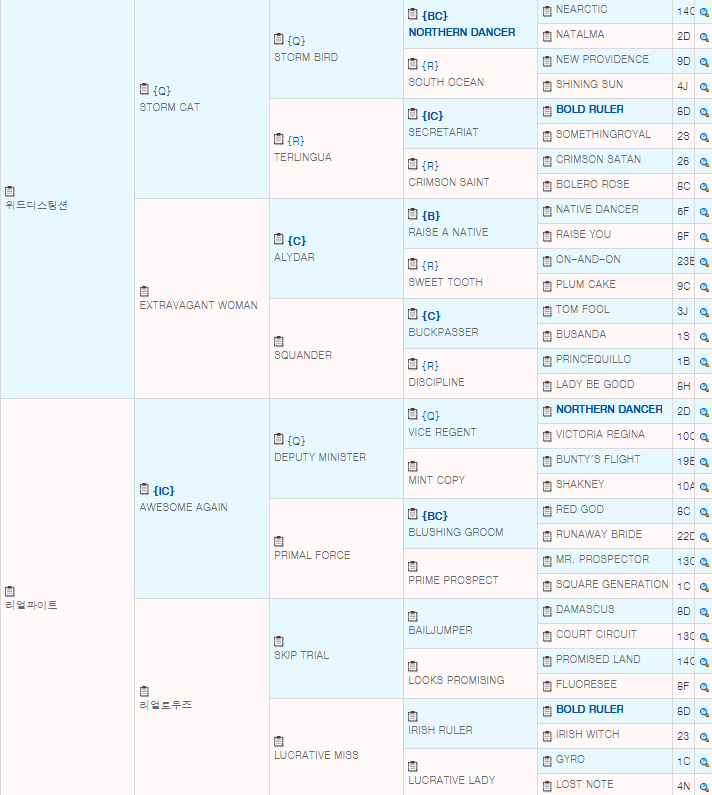The image size is (712, 795).
Task: Select the RED GOD name
Action: 580,510
